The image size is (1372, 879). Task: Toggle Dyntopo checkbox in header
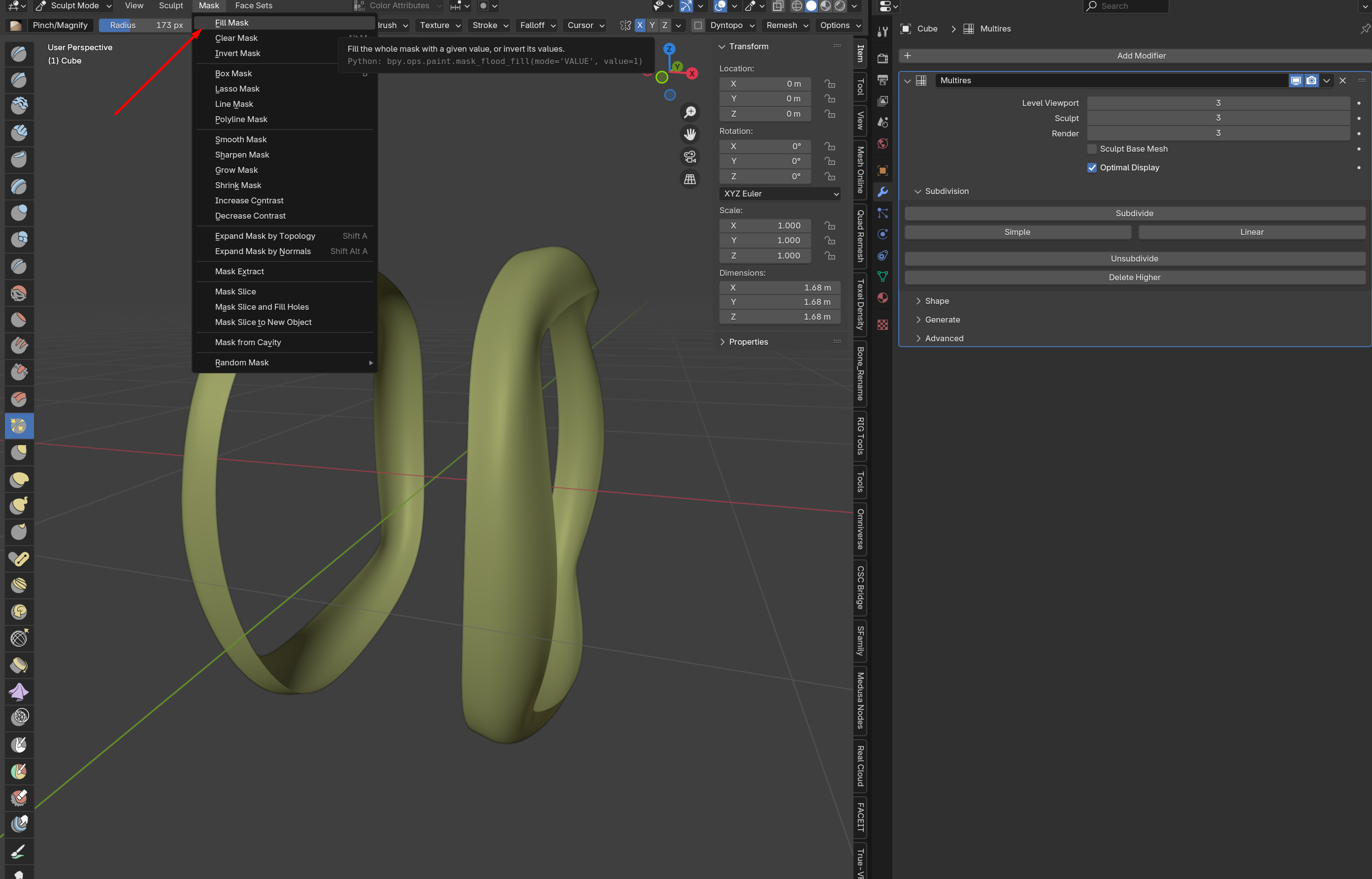(697, 25)
